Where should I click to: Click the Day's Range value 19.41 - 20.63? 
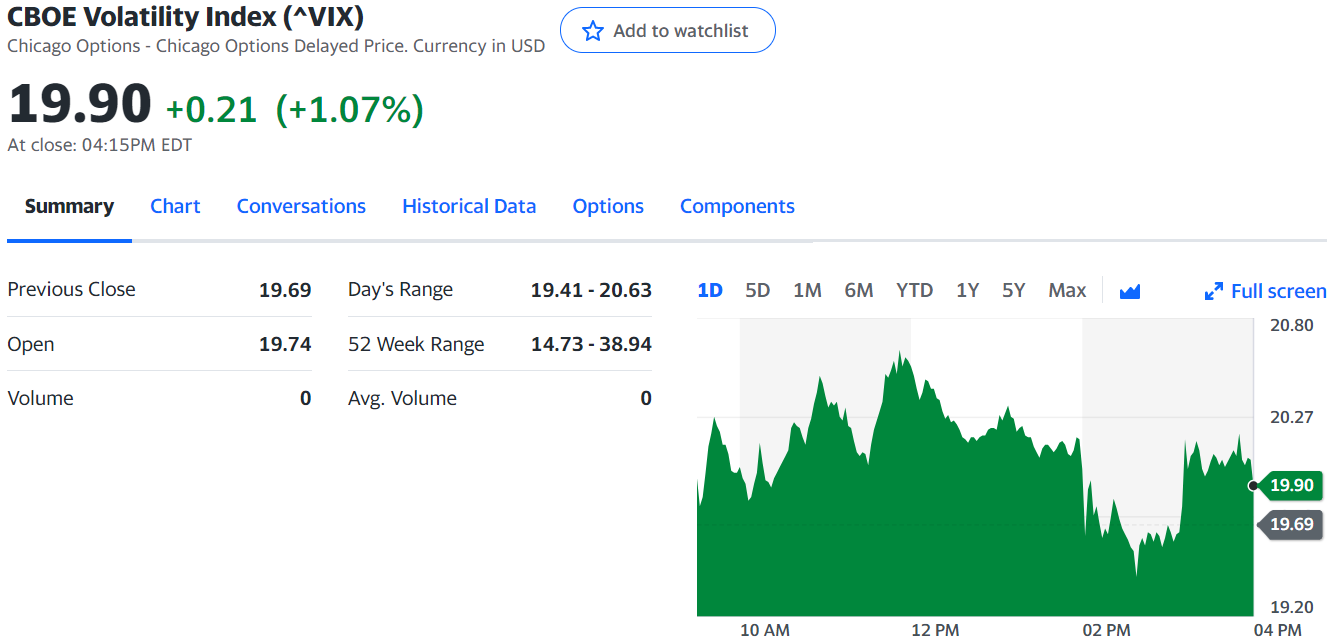591,290
